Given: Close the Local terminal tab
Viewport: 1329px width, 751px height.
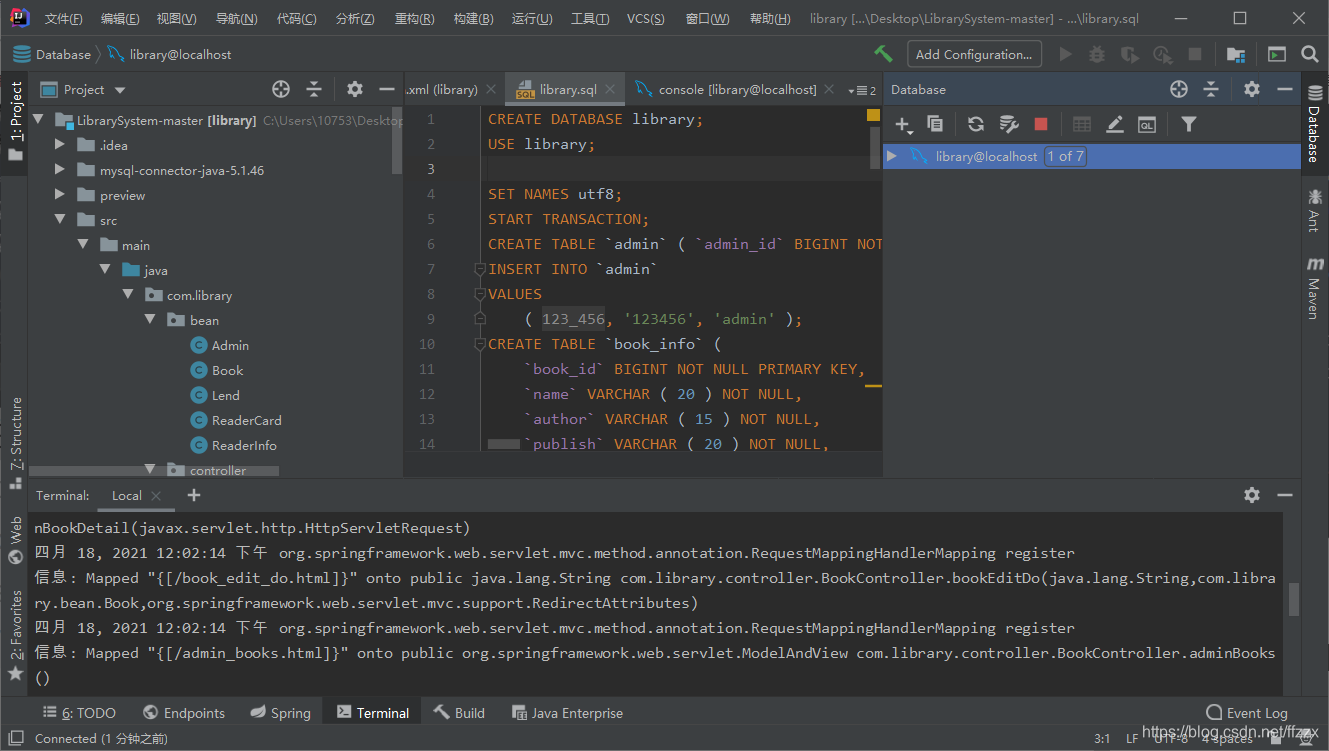Looking at the screenshot, I should (157, 495).
